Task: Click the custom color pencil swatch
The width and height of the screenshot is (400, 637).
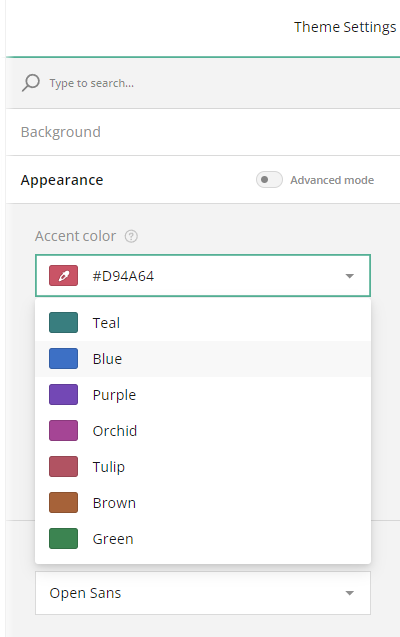Action: 63,276
